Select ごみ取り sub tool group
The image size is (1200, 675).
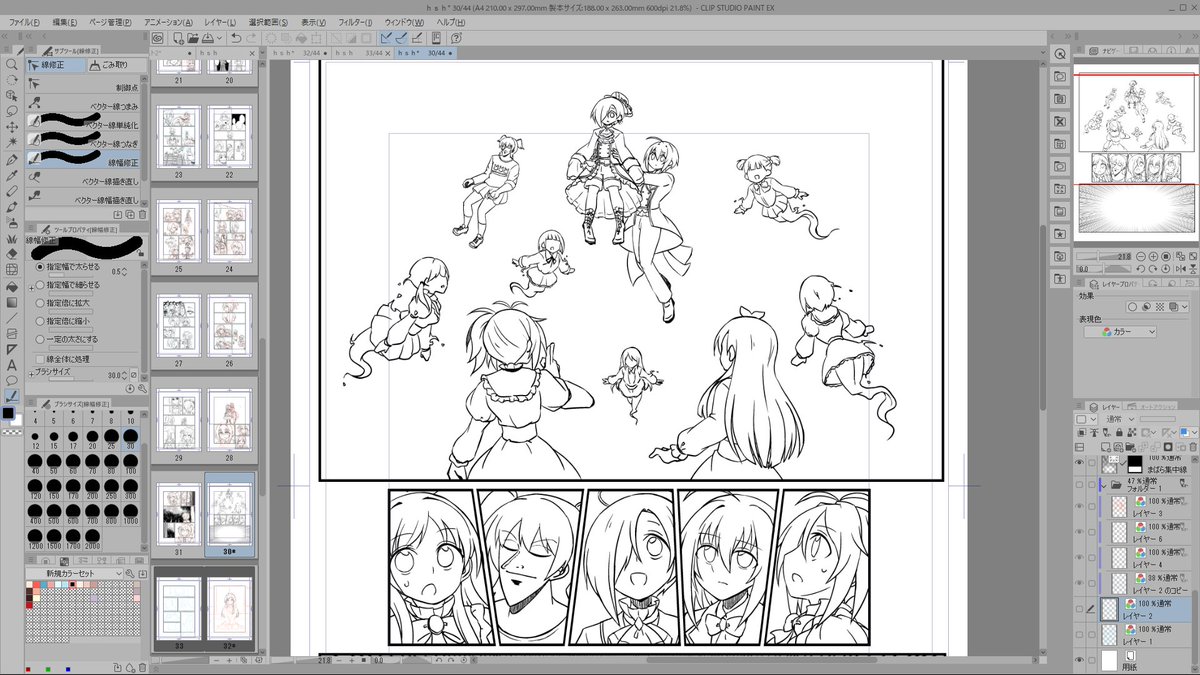(x=117, y=65)
